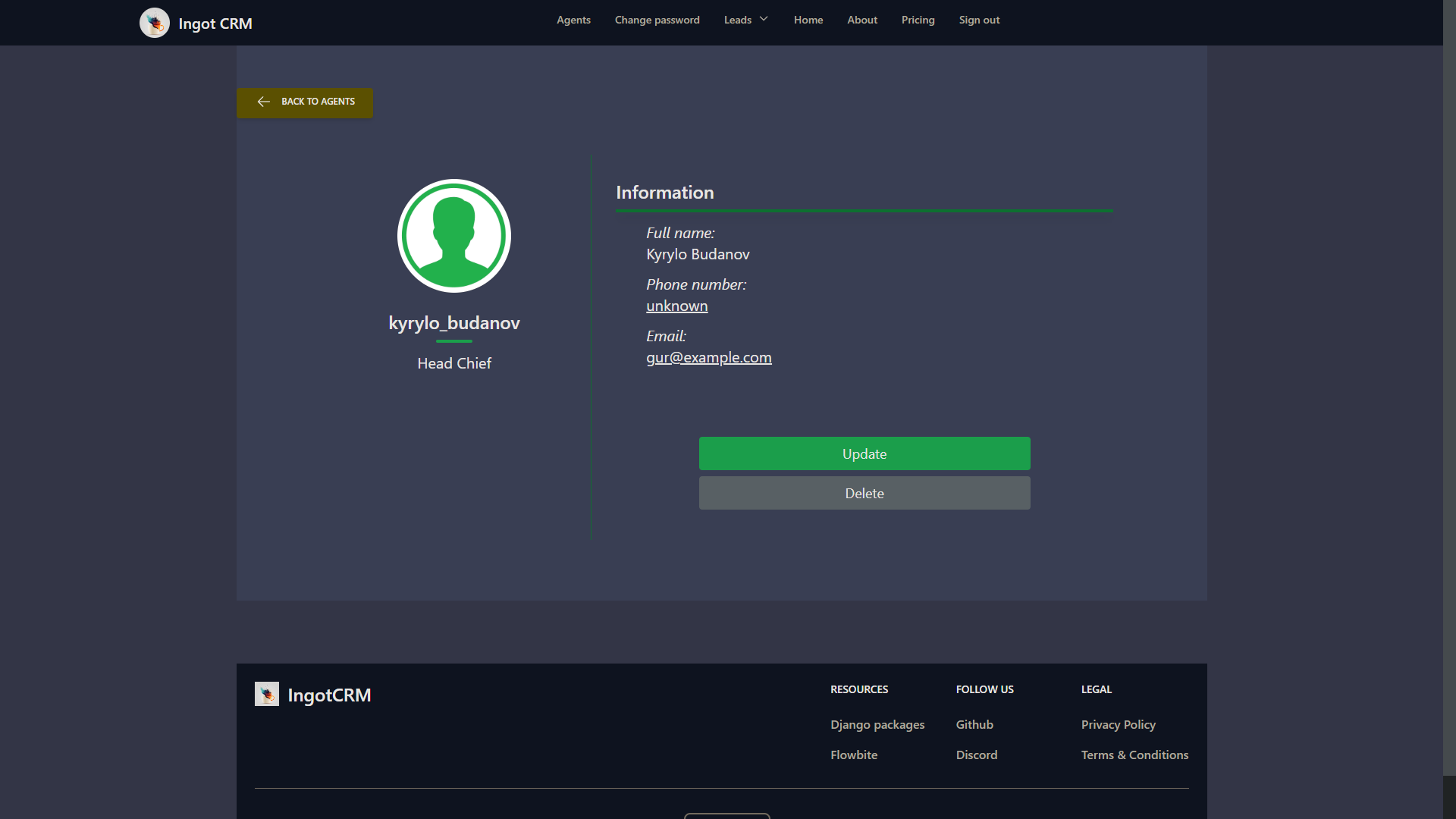1456x819 pixels.
Task: Click the left arrow icon in Back button
Action: click(x=264, y=102)
